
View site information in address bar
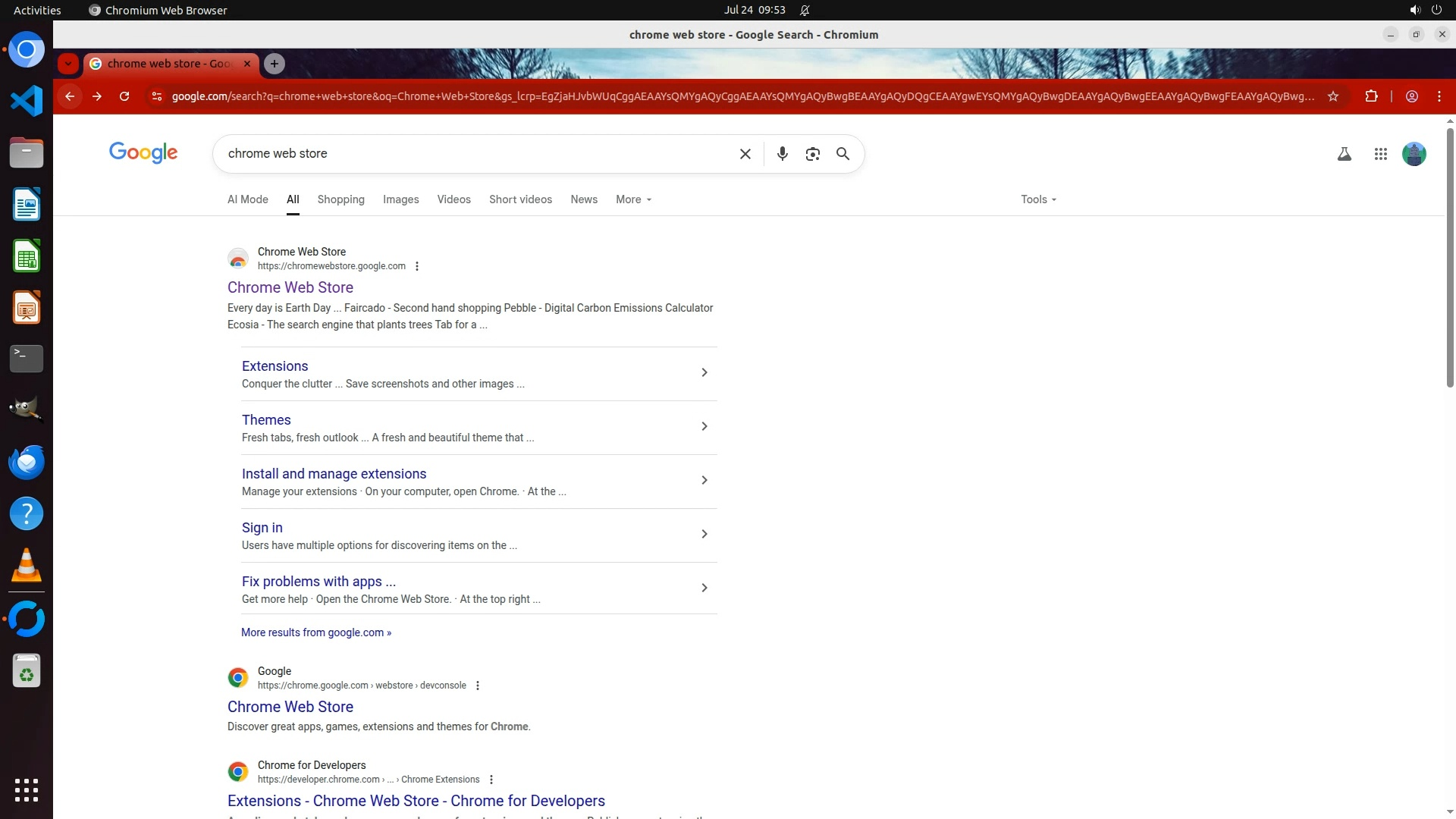point(156,96)
